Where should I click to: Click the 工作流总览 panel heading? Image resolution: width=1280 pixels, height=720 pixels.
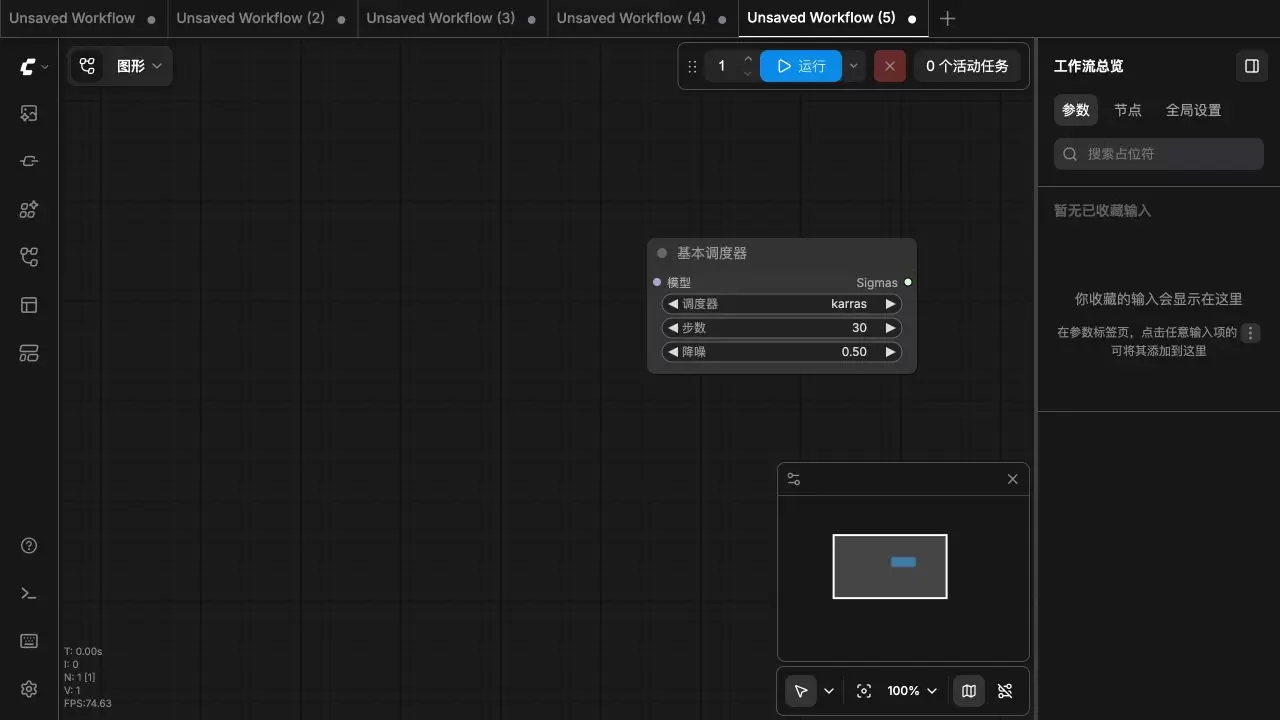click(1088, 66)
